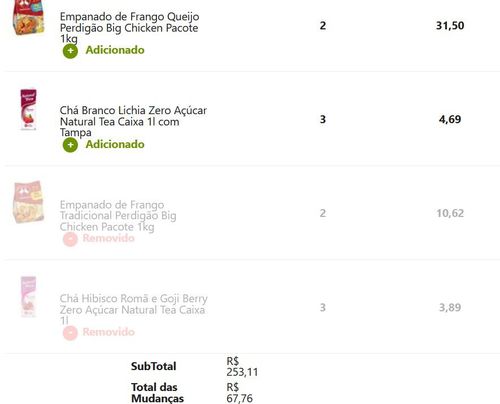Click the red minus icon under Empanado Frango Tradicional

click(x=70, y=239)
